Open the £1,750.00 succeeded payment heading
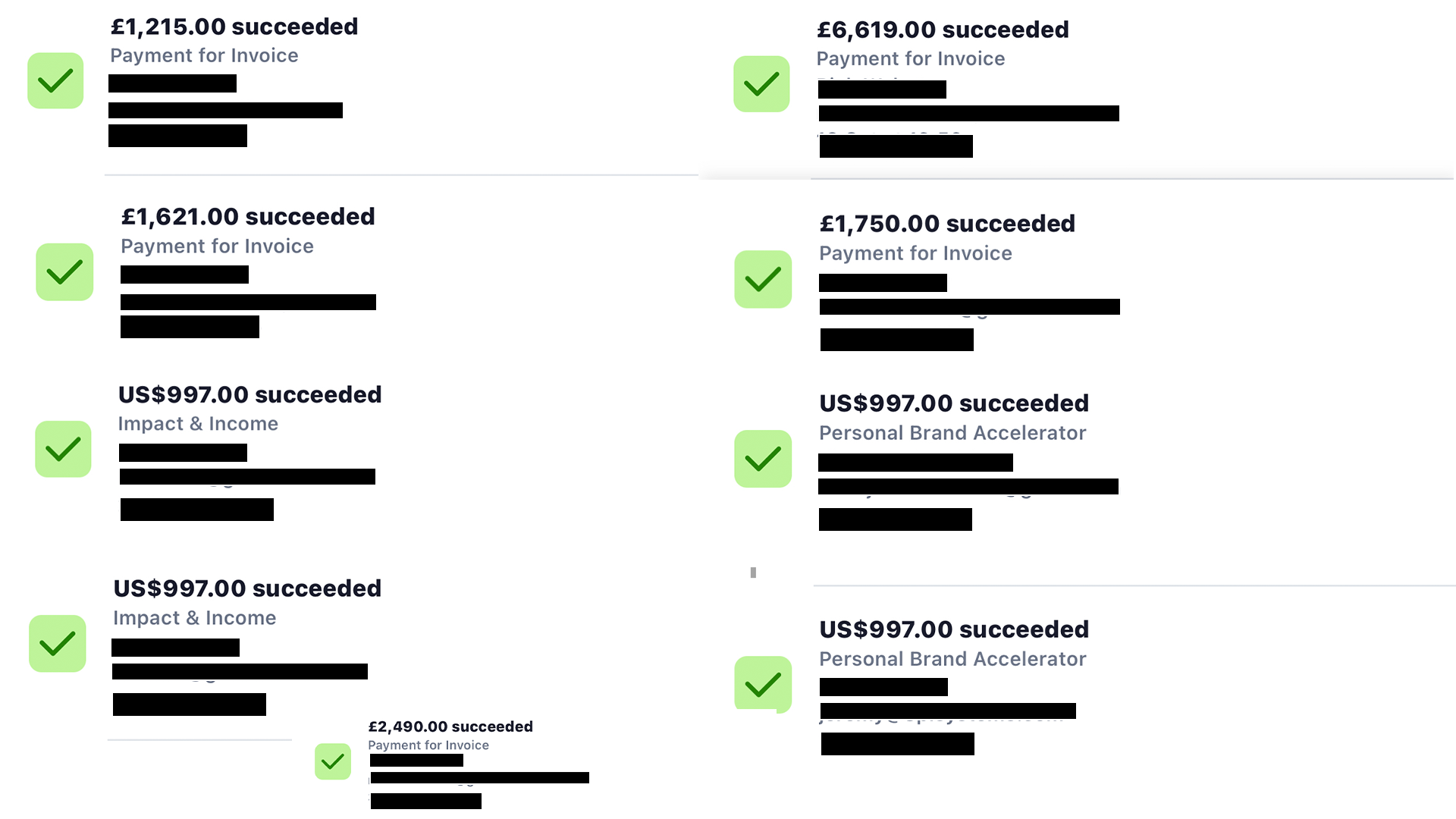Screen dimensions: 1456x819 (x=947, y=224)
